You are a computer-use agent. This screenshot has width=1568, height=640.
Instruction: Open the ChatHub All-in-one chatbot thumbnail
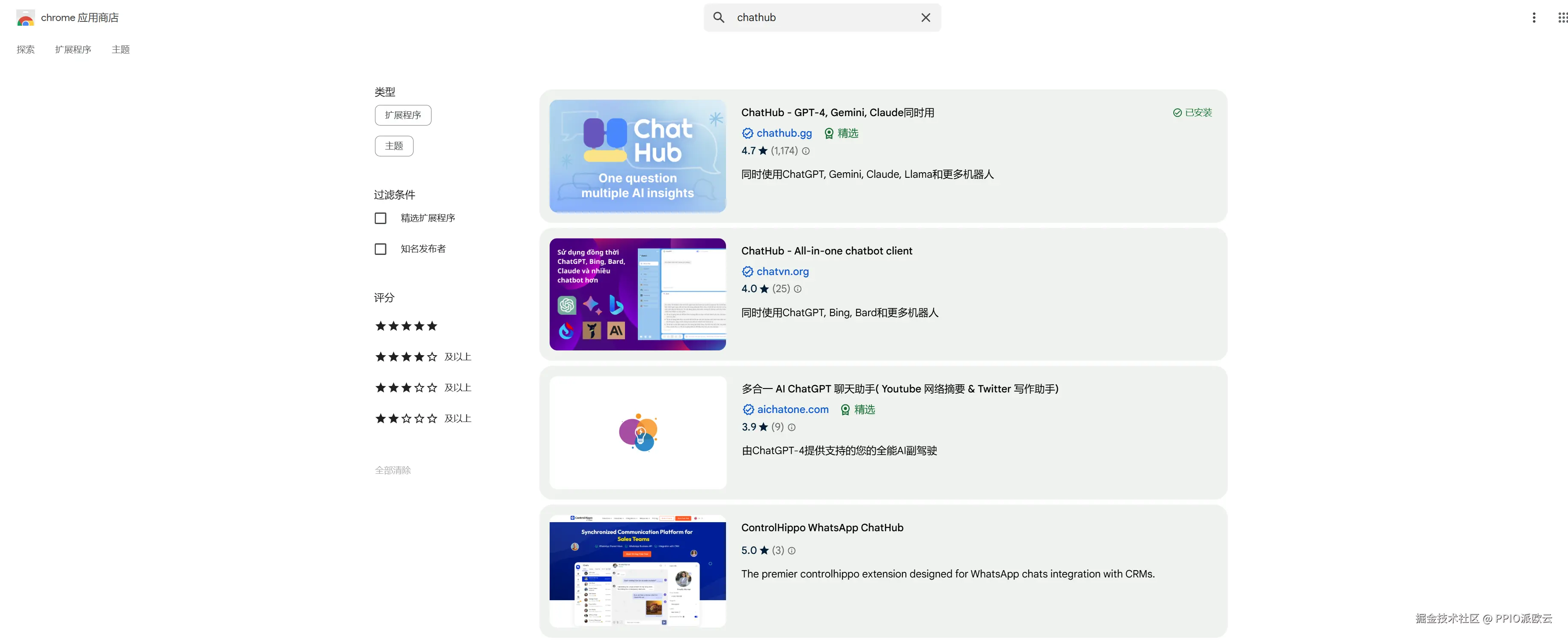(x=637, y=294)
